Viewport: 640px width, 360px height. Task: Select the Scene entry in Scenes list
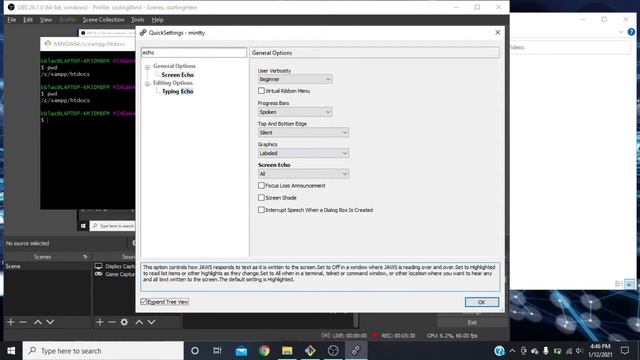coord(47,266)
